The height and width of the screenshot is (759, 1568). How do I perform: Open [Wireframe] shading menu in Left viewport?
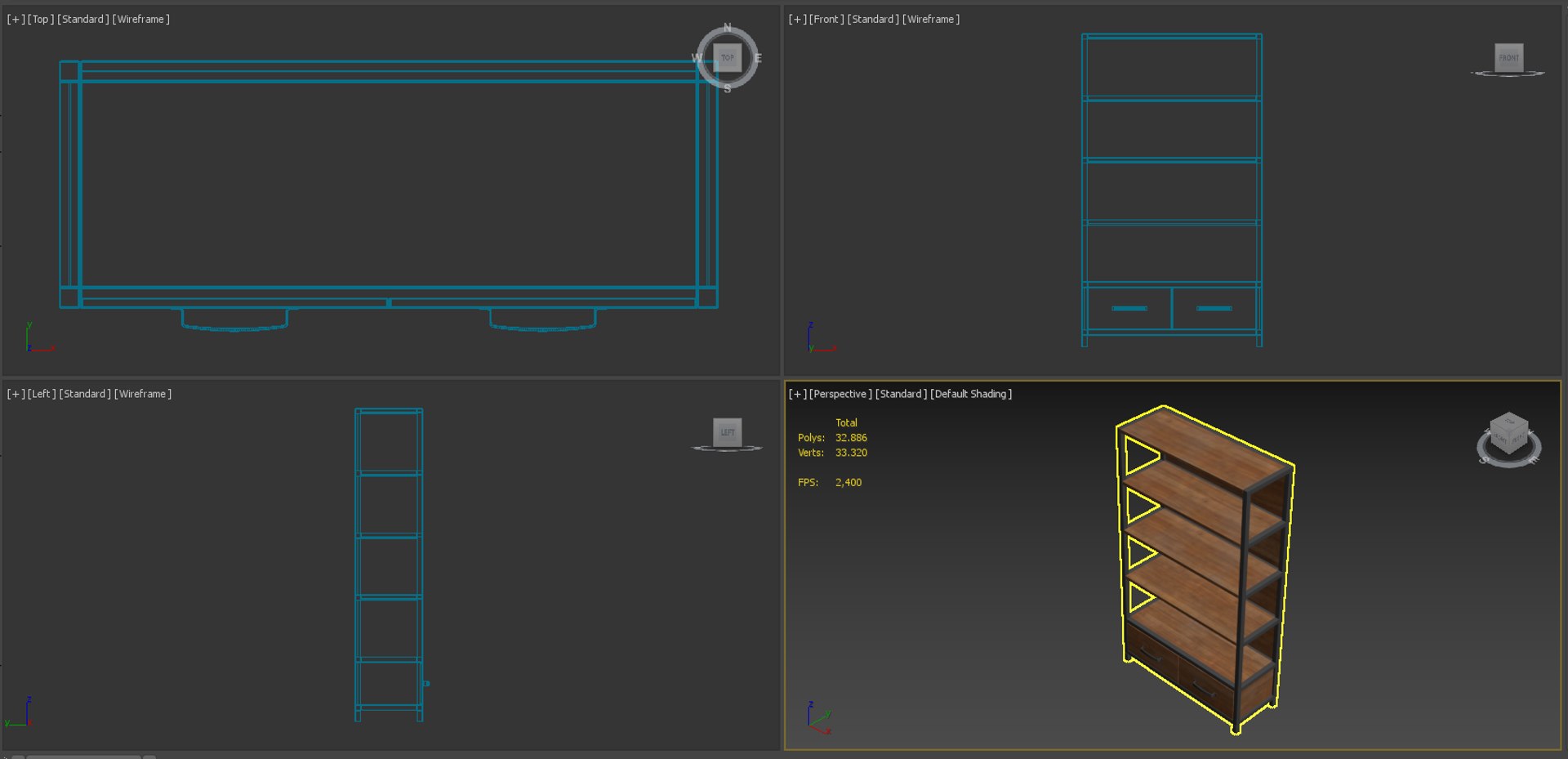[x=143, y=394]
